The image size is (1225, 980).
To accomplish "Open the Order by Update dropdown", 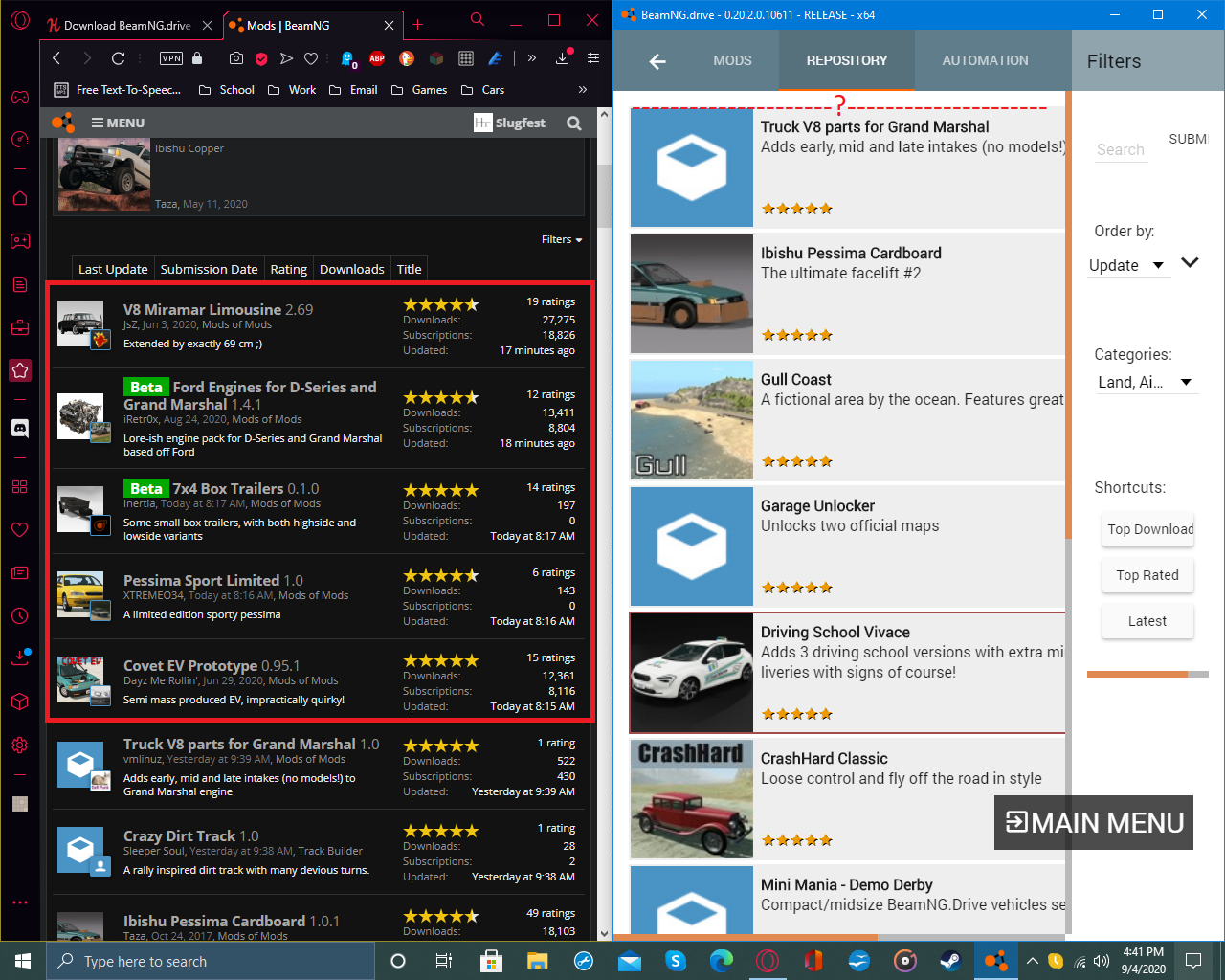I will tap(1127, 265).
